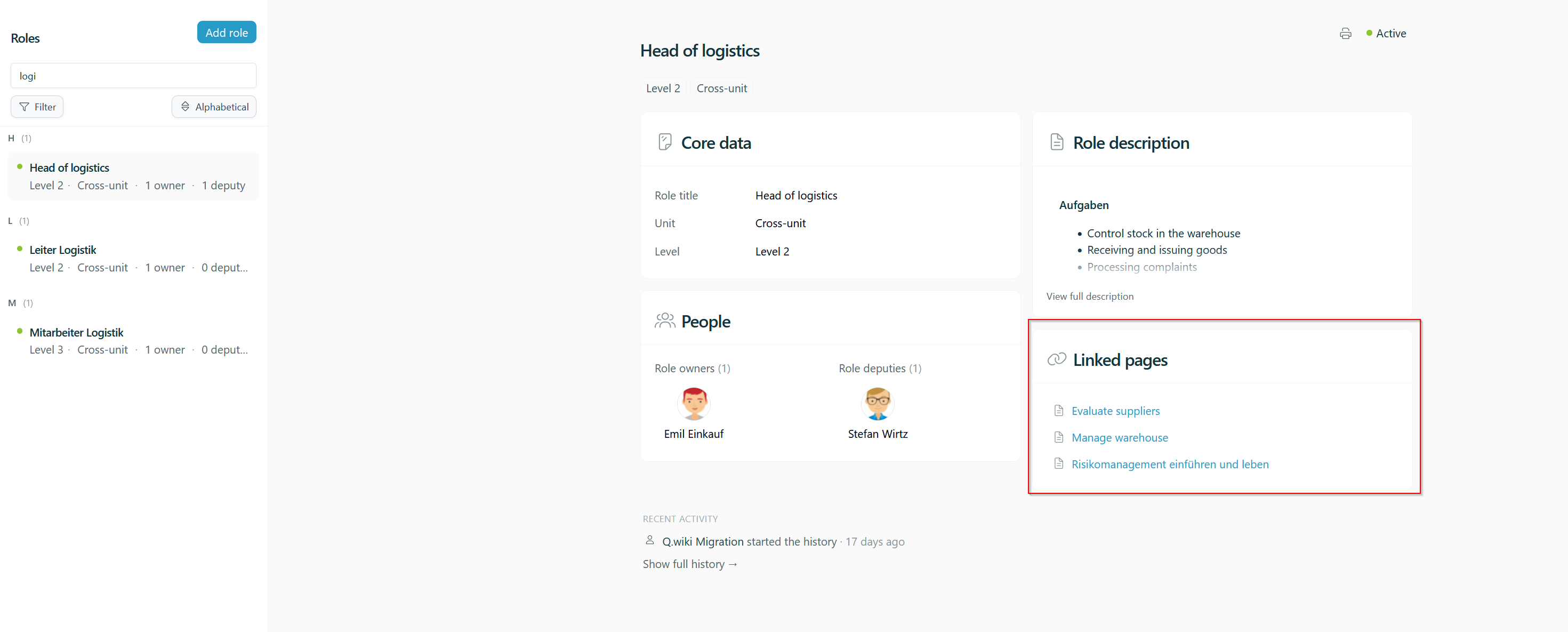Screen dimensions: 1568x632
Task: Click the Linked pages chain icon
Action: tap(1057, 359)
